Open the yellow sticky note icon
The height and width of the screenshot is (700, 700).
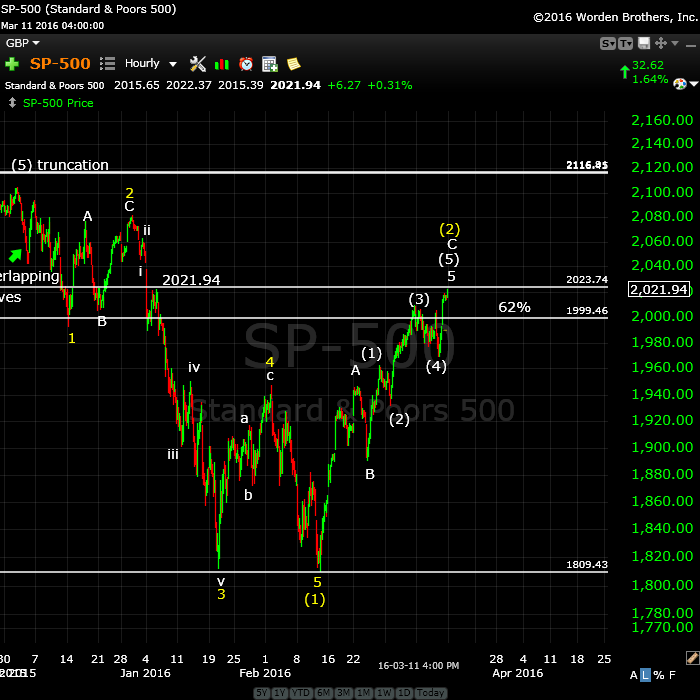click(x=293, y=64)
